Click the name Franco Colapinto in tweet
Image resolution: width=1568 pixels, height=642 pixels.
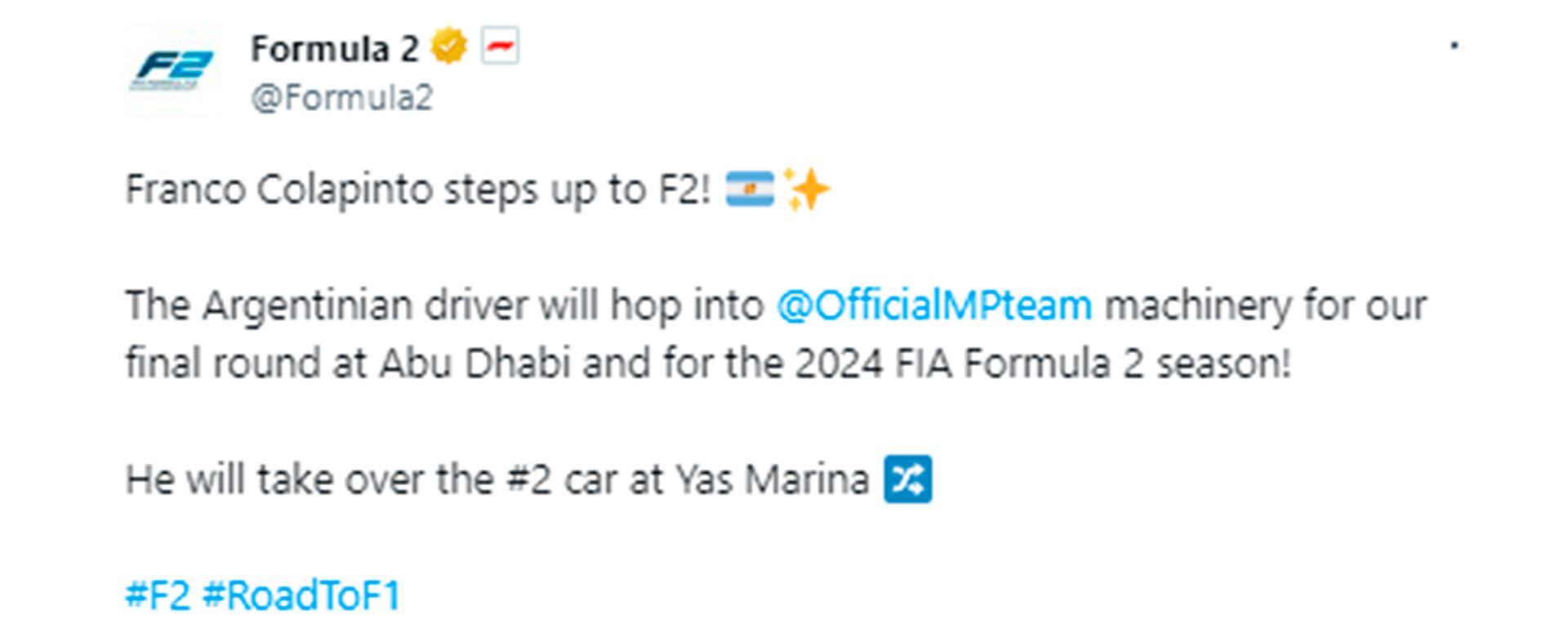(278, 189)
